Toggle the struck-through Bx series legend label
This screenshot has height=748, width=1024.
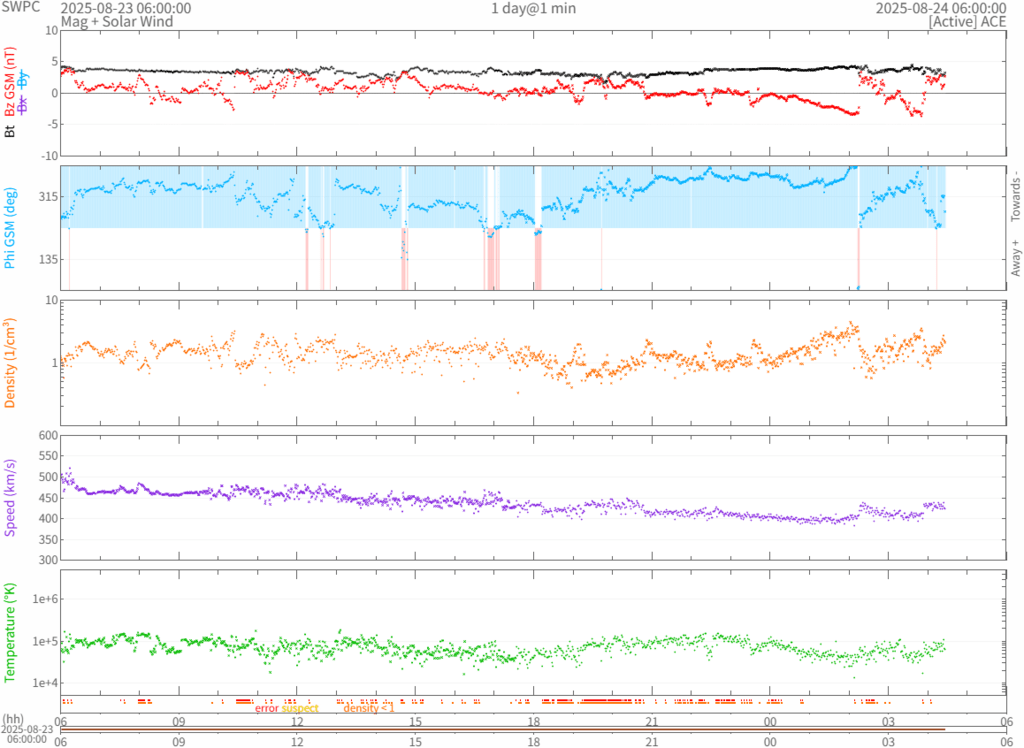23,106
